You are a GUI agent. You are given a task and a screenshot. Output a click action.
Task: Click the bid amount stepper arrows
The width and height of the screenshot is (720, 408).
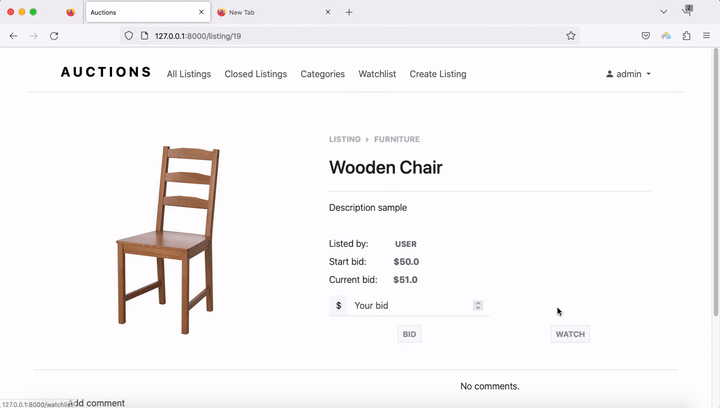(x=478, y=306)
